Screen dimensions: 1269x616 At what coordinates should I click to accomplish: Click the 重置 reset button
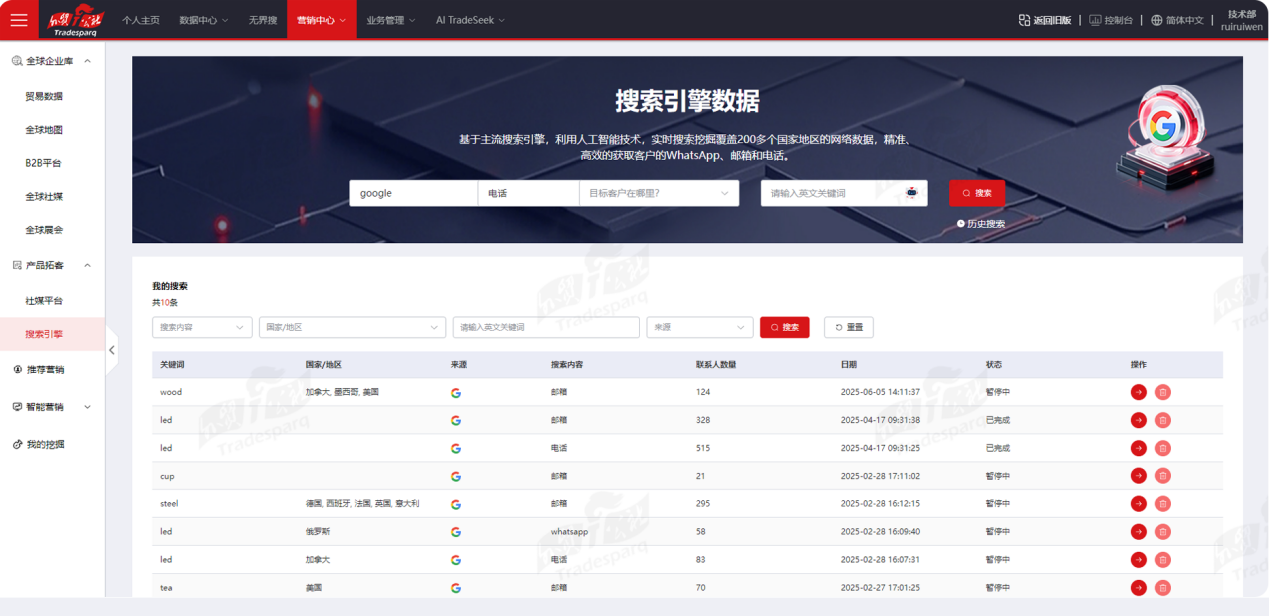point(849,327)
